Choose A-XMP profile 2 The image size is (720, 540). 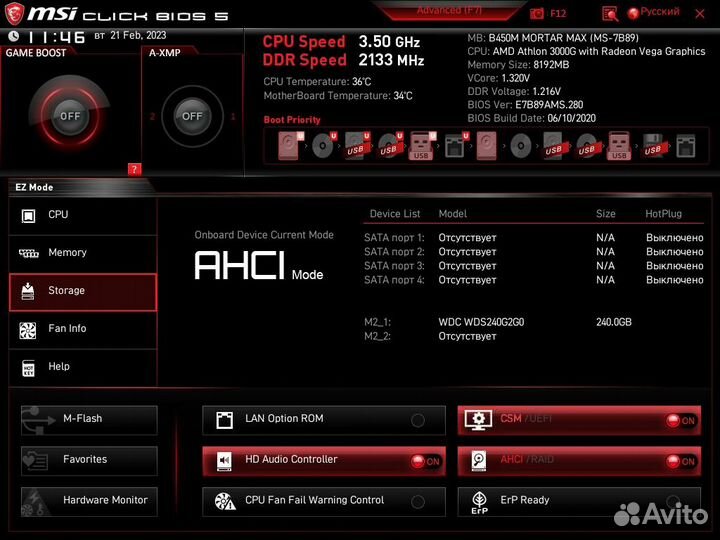pos(152,116)
